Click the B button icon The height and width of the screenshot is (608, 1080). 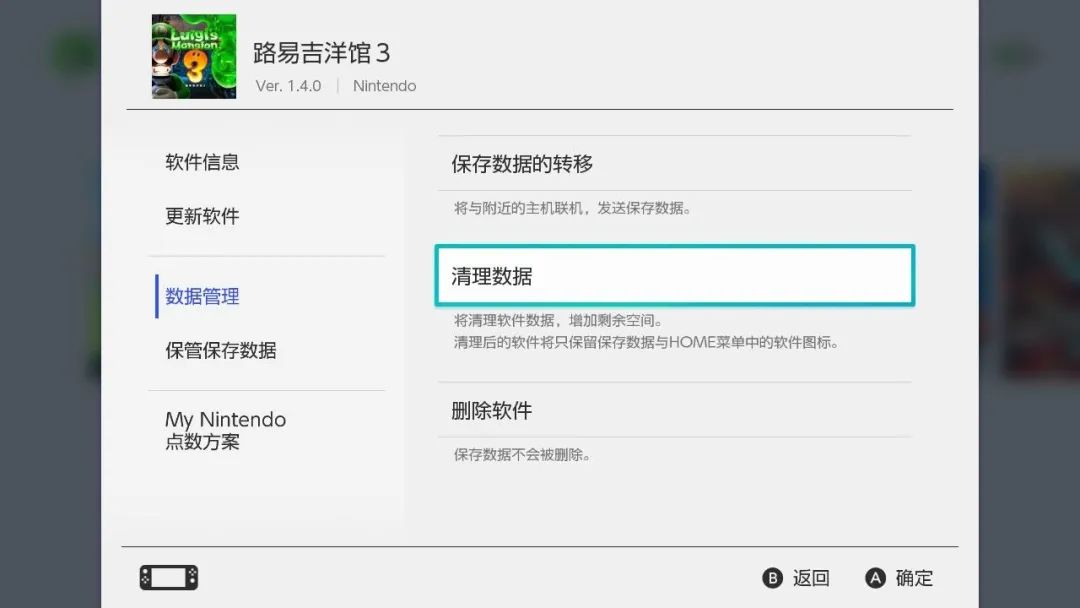[773, 578]
